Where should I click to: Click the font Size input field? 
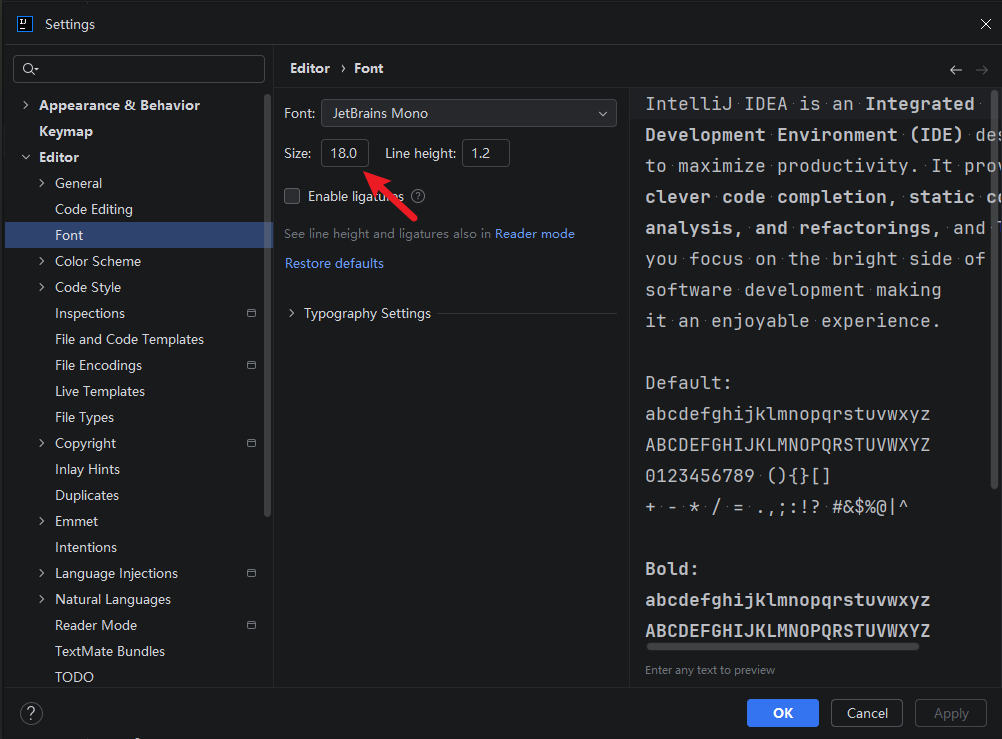pyautogui.click(x=344, y=153)
